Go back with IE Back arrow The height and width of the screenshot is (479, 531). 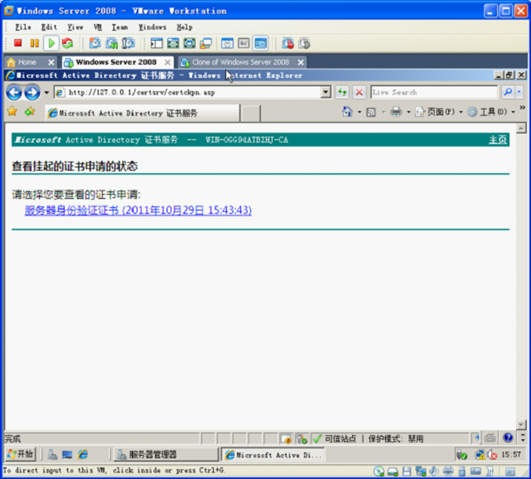click(14, 92)
